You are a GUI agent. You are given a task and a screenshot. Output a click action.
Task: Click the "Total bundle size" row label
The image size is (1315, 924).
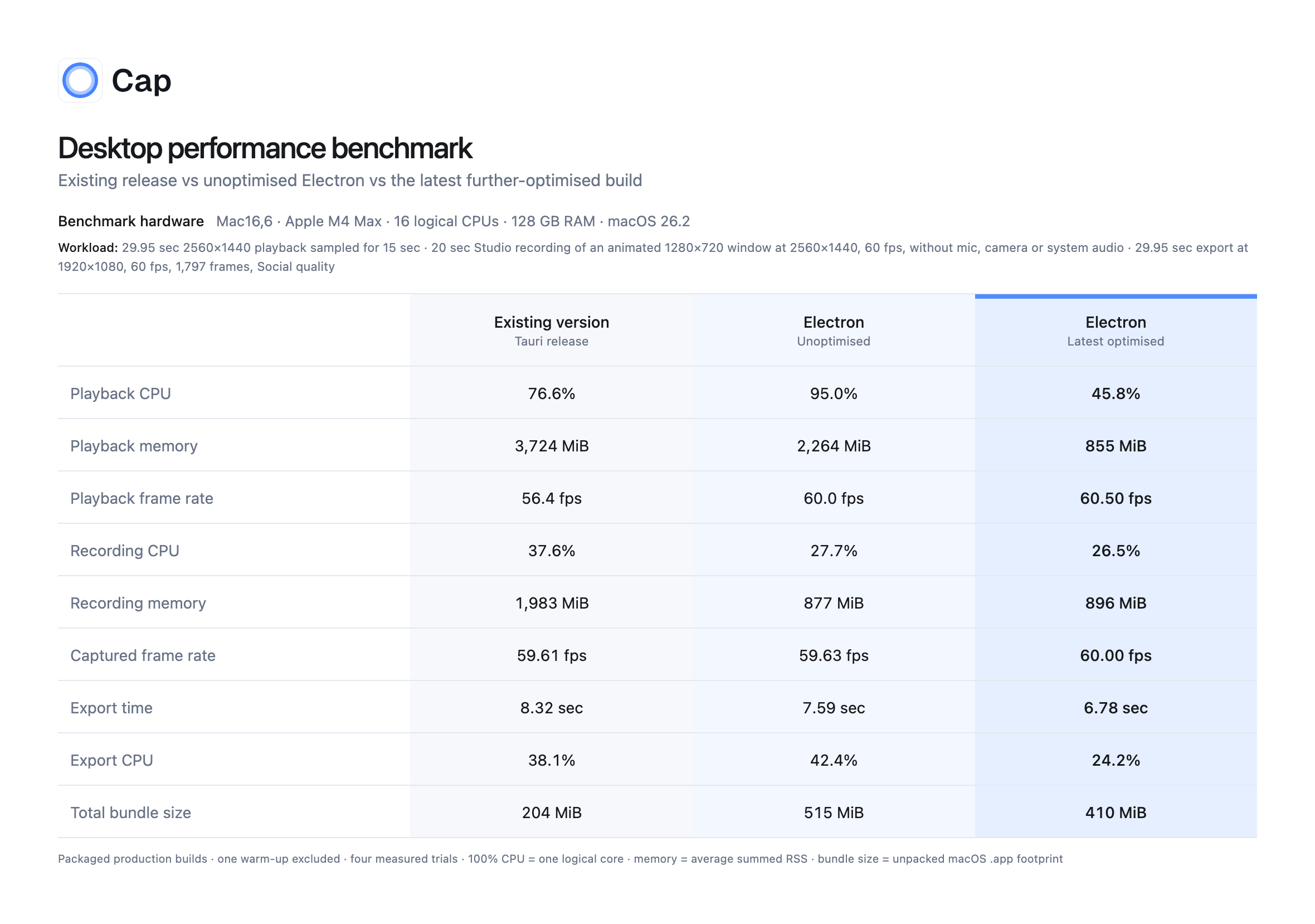[x=130, y=813]
